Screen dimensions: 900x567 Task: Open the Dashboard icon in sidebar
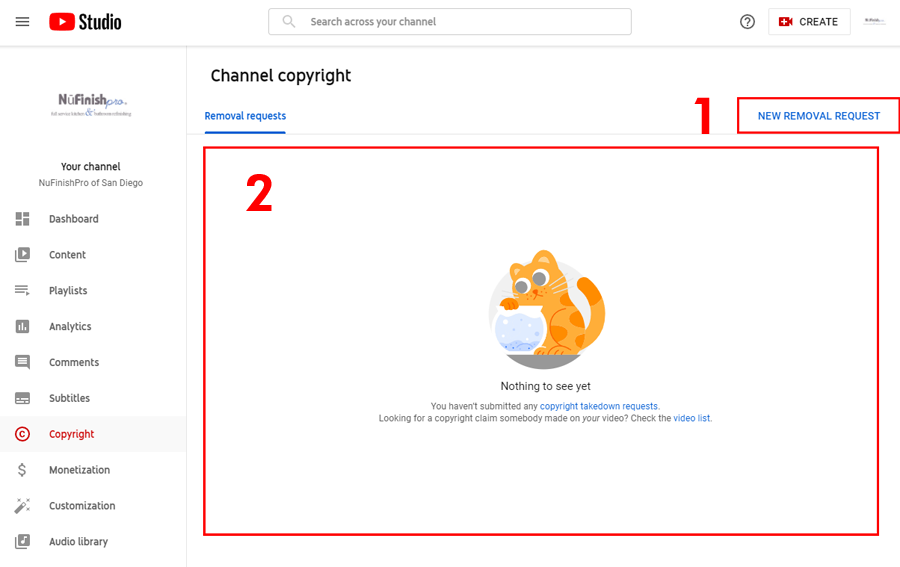[x=22, y=219]
